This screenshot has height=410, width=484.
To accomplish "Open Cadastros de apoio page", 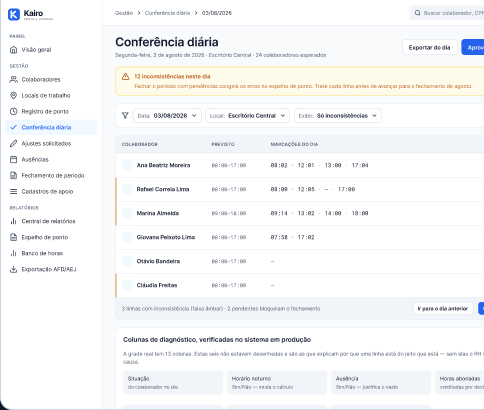I will tap(51, 191).
